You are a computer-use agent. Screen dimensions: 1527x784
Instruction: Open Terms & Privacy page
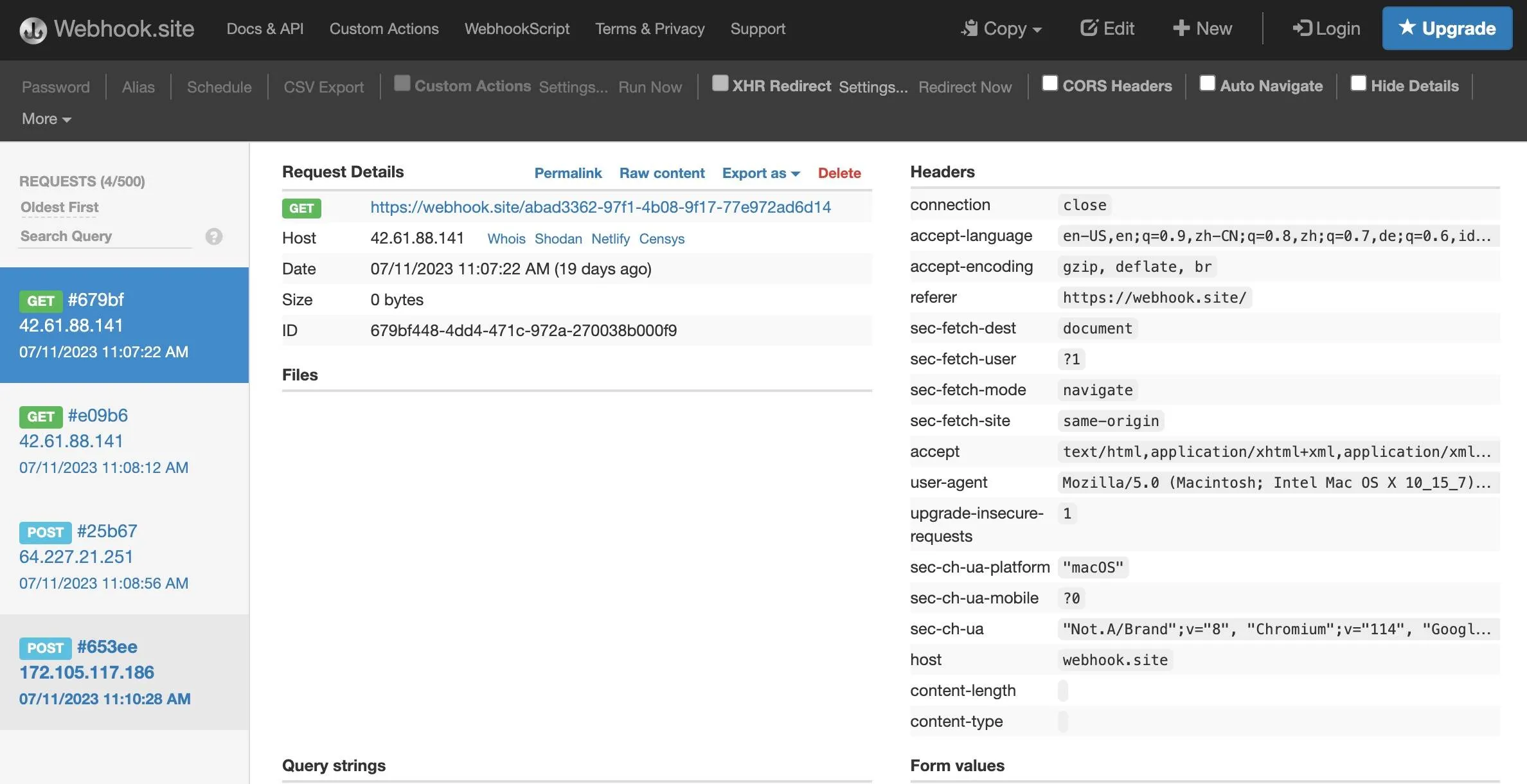pos(650,29)
